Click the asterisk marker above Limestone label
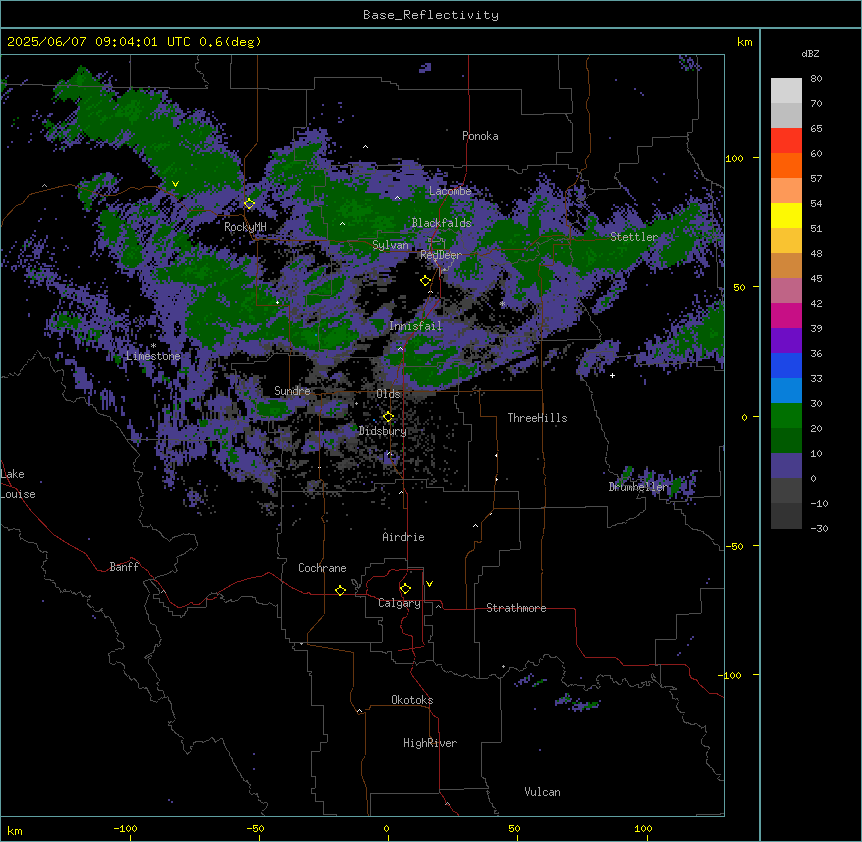 point(153,346)
